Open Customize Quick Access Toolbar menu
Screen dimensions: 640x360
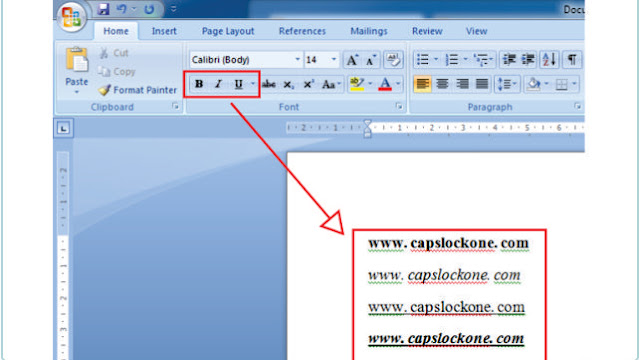173,9
